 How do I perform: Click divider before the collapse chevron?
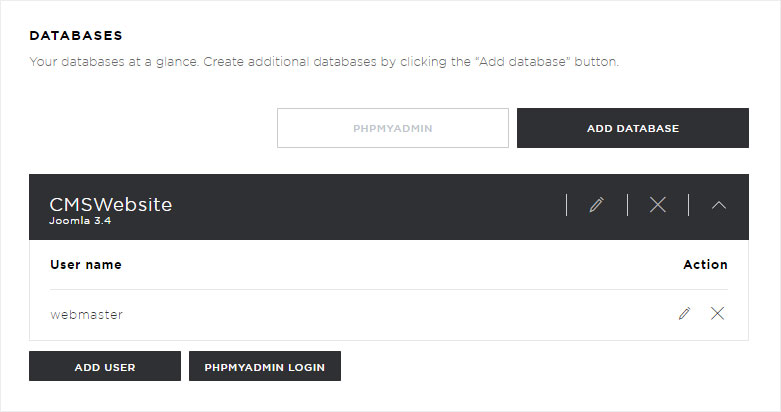688,205
